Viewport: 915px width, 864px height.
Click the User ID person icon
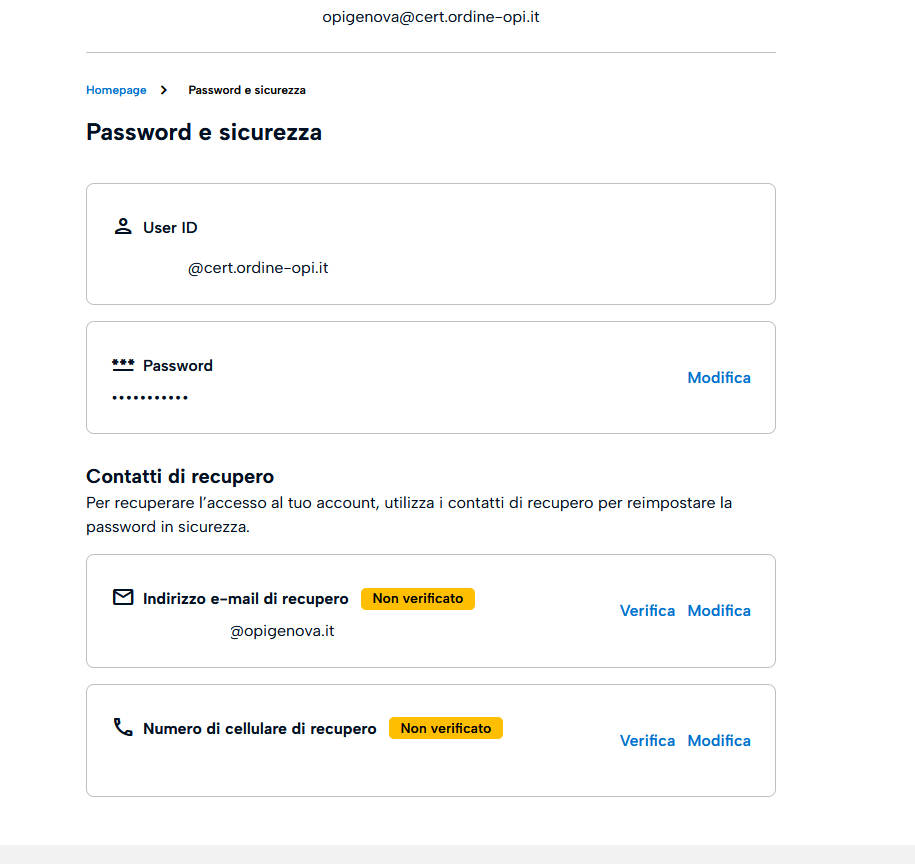[123, 226]
